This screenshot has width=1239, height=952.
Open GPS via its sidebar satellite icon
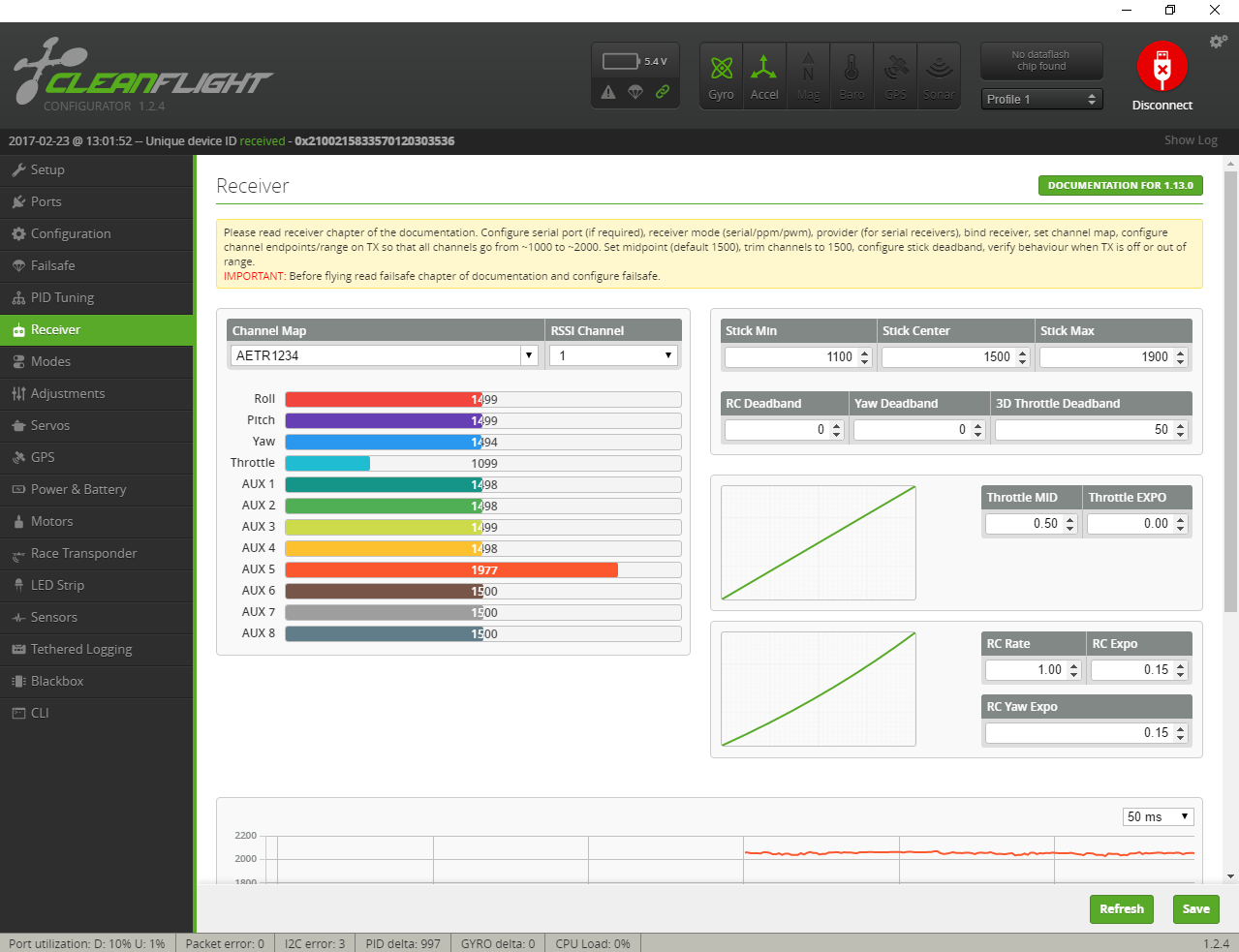(x=18, y=457)
